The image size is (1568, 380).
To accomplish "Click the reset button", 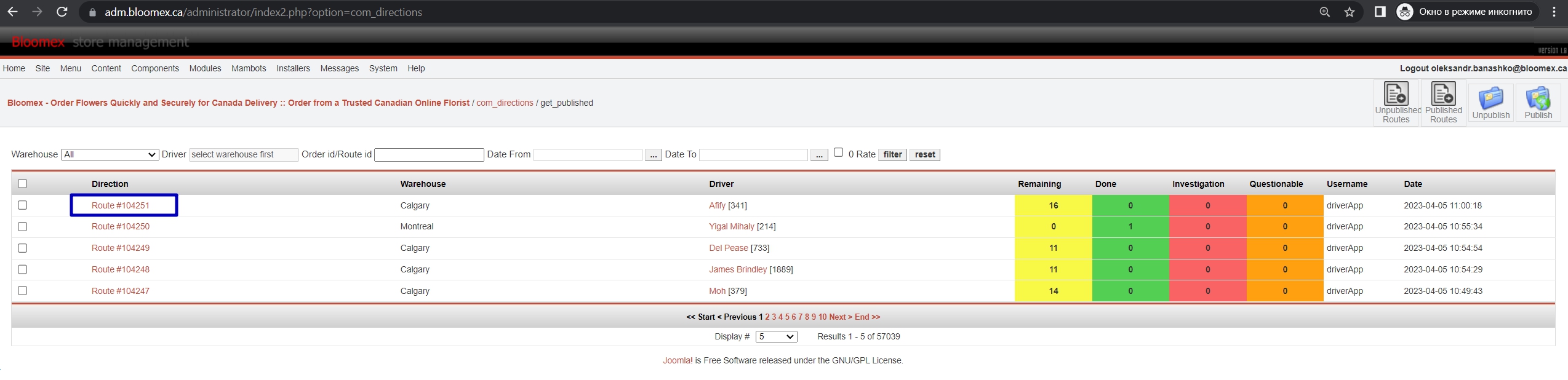I will coord(924,154).
